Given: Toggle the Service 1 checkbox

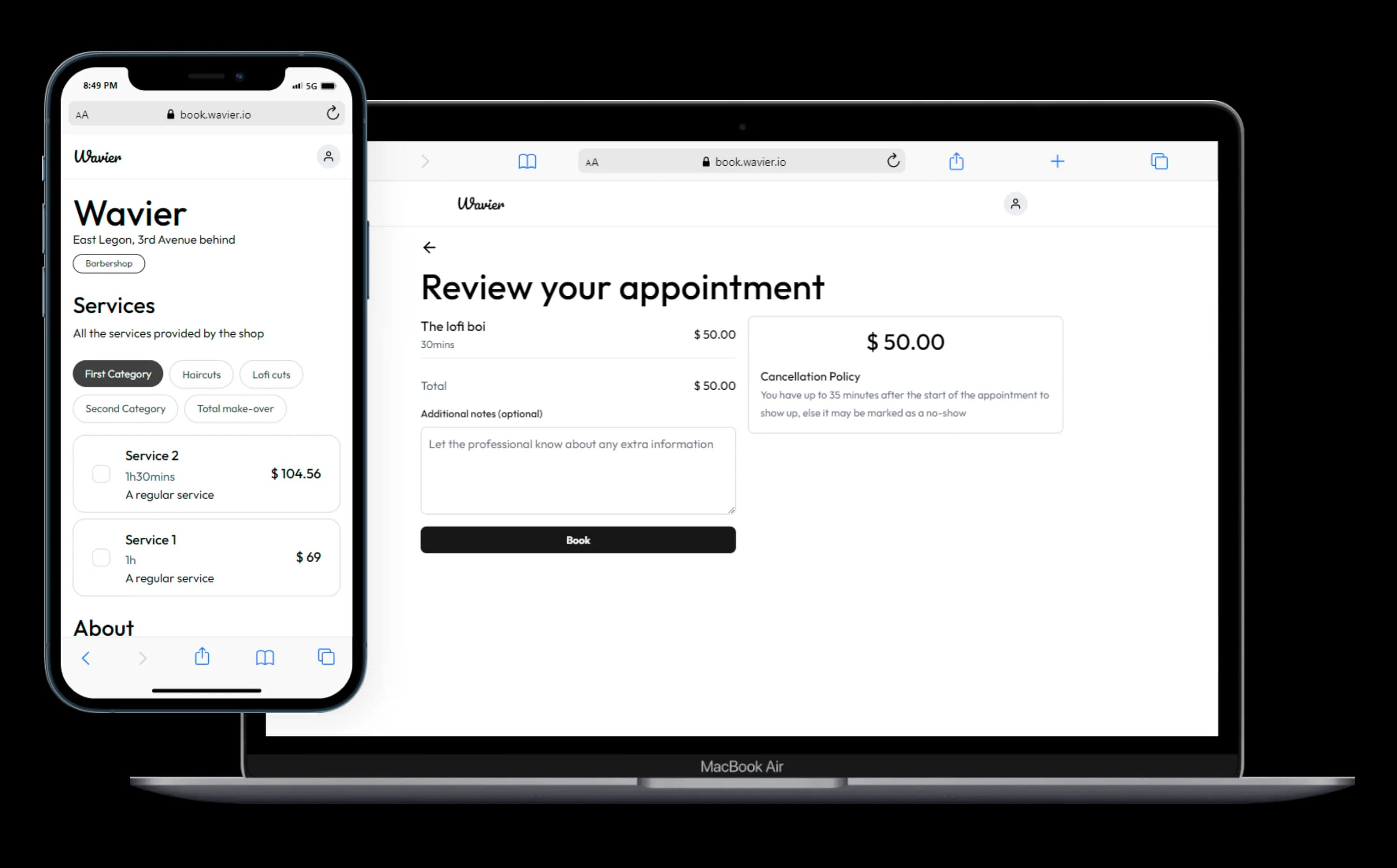Looking at the screenshot, I should pos(100,557).
